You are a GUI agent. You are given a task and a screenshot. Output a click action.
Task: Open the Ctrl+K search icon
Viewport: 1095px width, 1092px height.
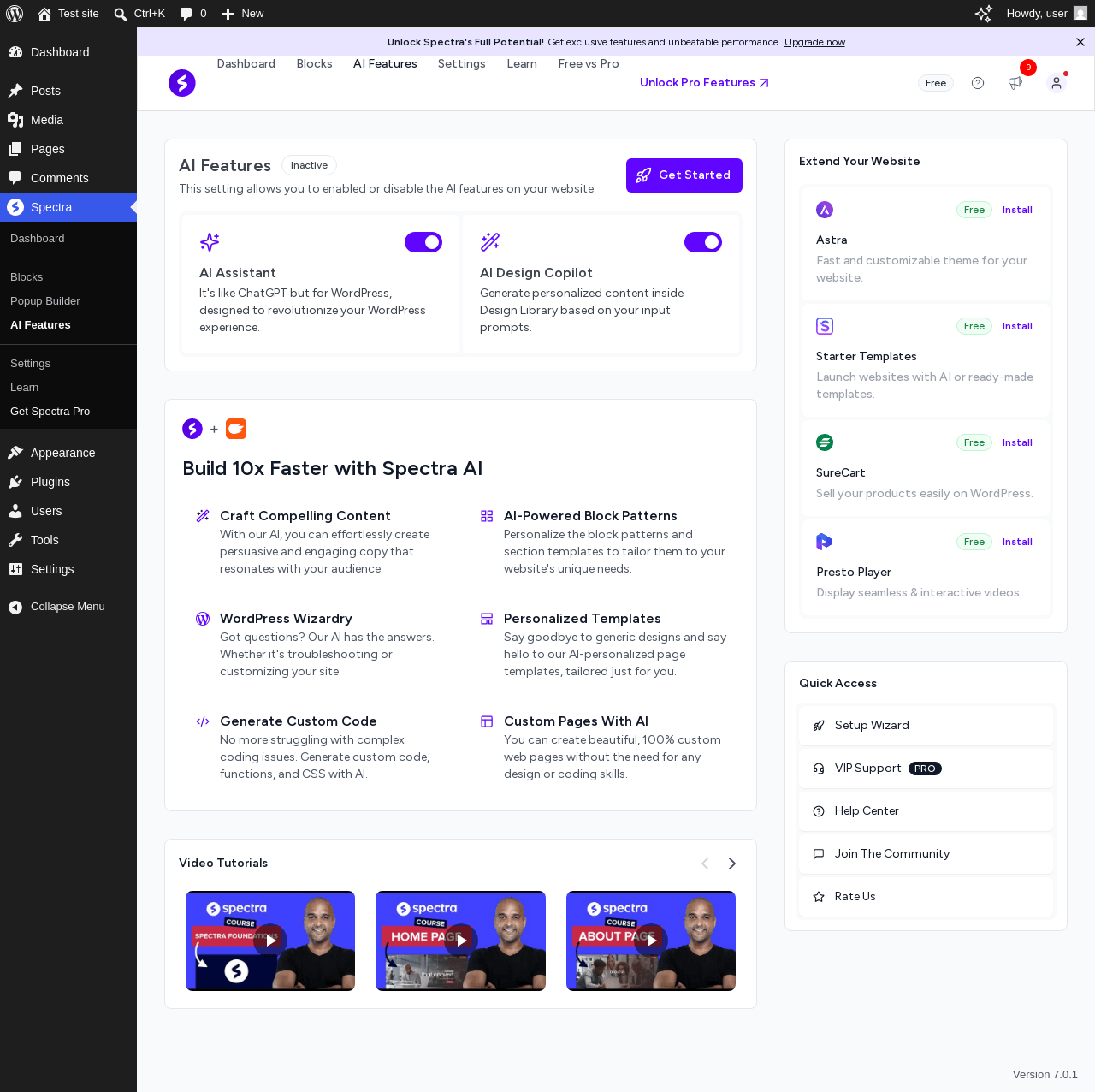[121, 14]
